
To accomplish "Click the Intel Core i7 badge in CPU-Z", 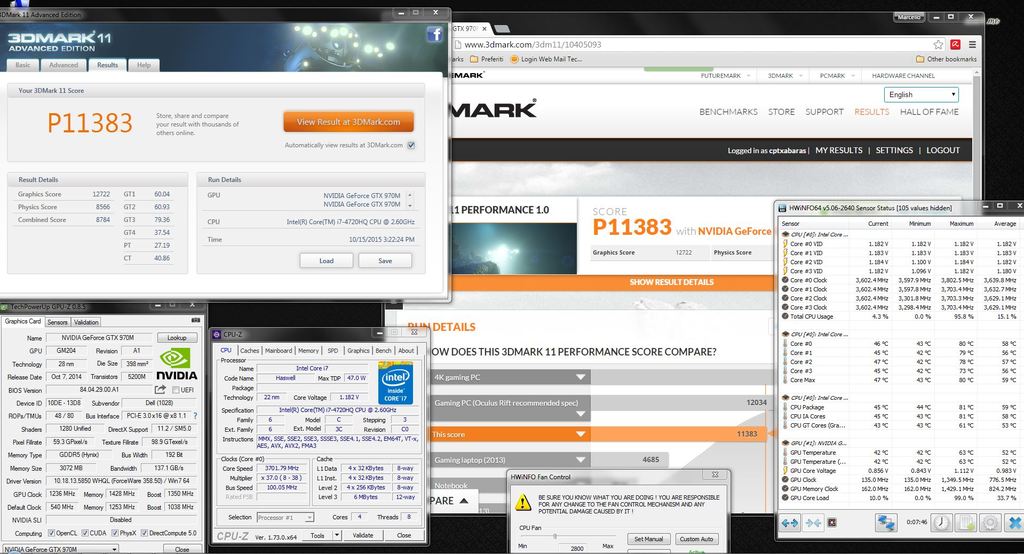I will (395, 382).
